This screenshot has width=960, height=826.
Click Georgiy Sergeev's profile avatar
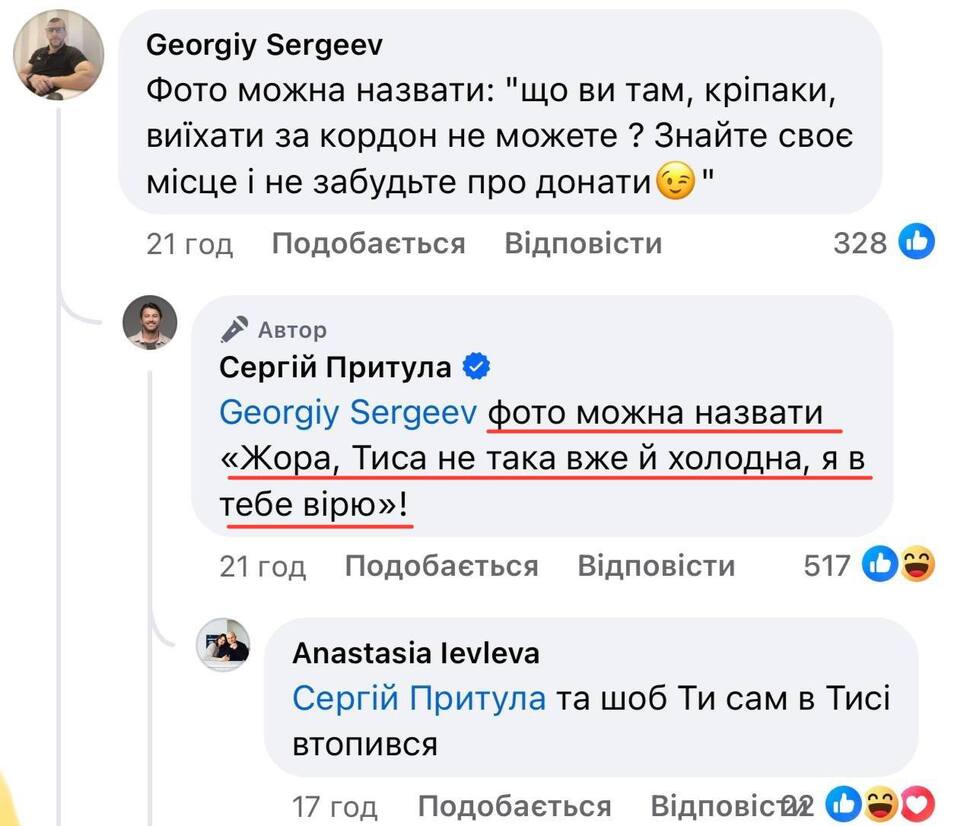(x=59, y=57)
